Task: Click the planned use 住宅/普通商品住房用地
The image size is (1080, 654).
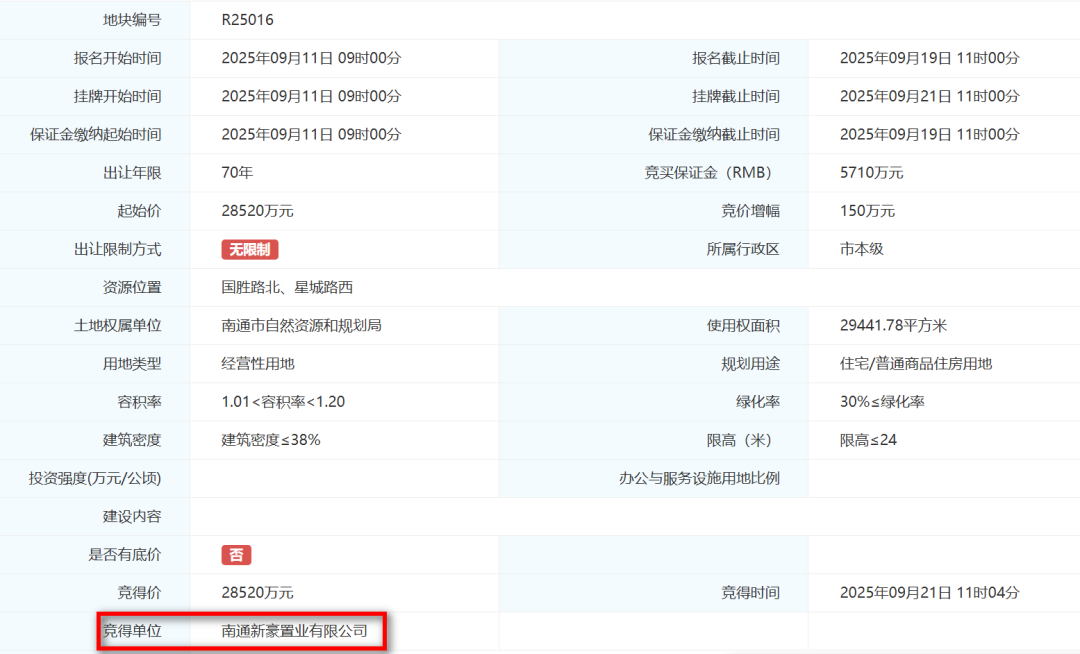Action: click(x=916, y=363)
